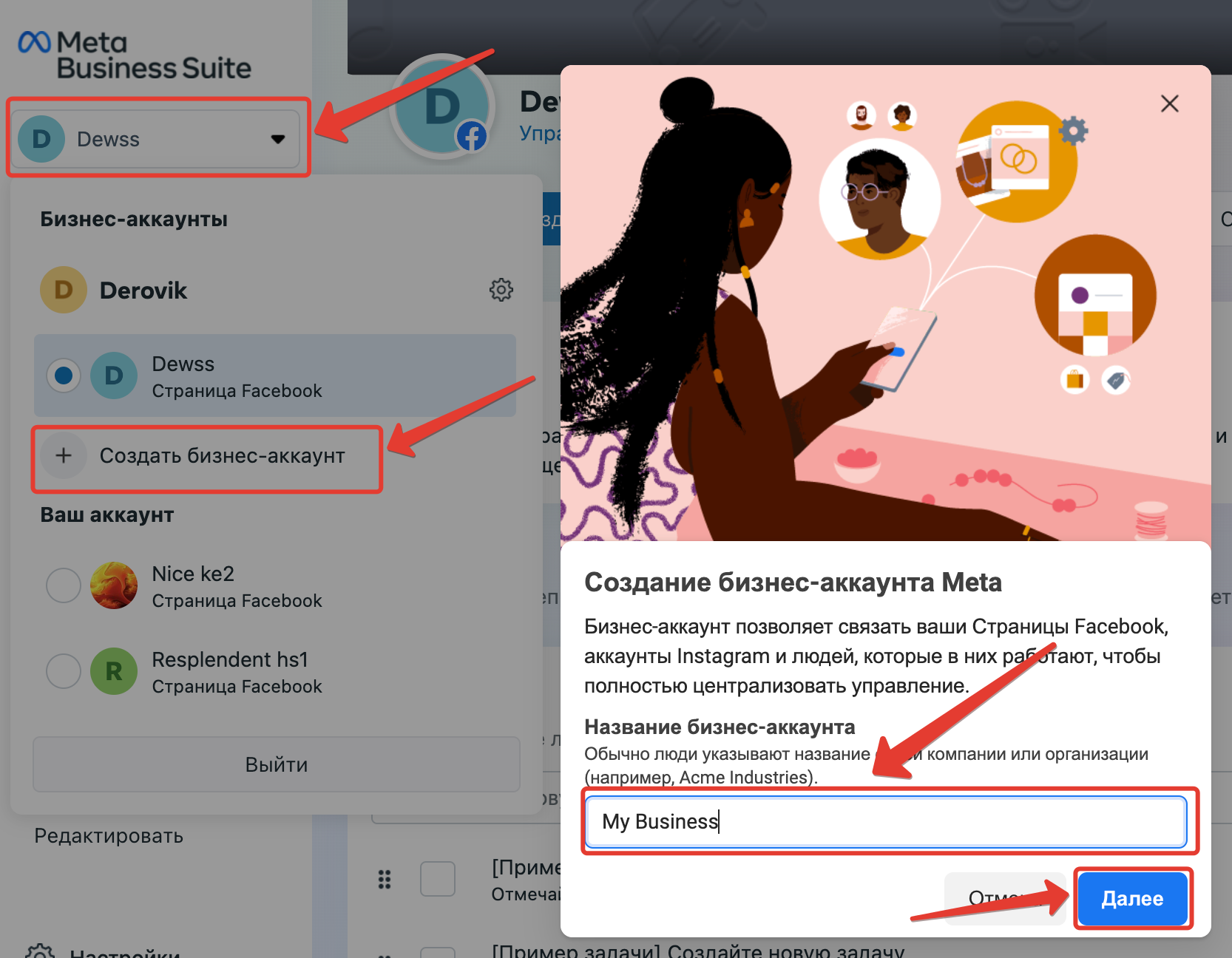Click the plus icon for creating business account
Screen dimensions: 1232x958
[x=64, y=455]
